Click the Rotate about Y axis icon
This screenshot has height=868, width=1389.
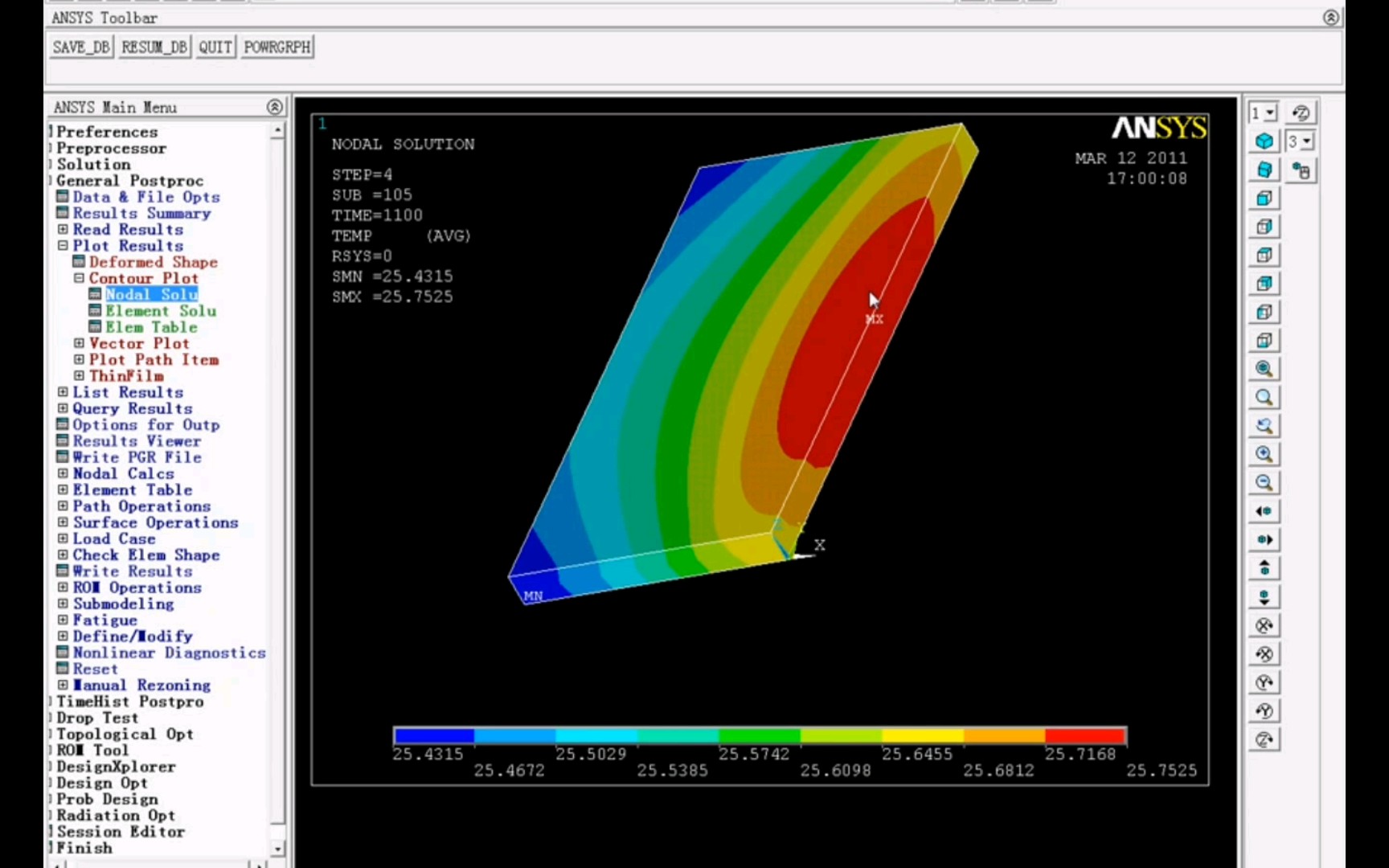click(x=1264, y=682)
